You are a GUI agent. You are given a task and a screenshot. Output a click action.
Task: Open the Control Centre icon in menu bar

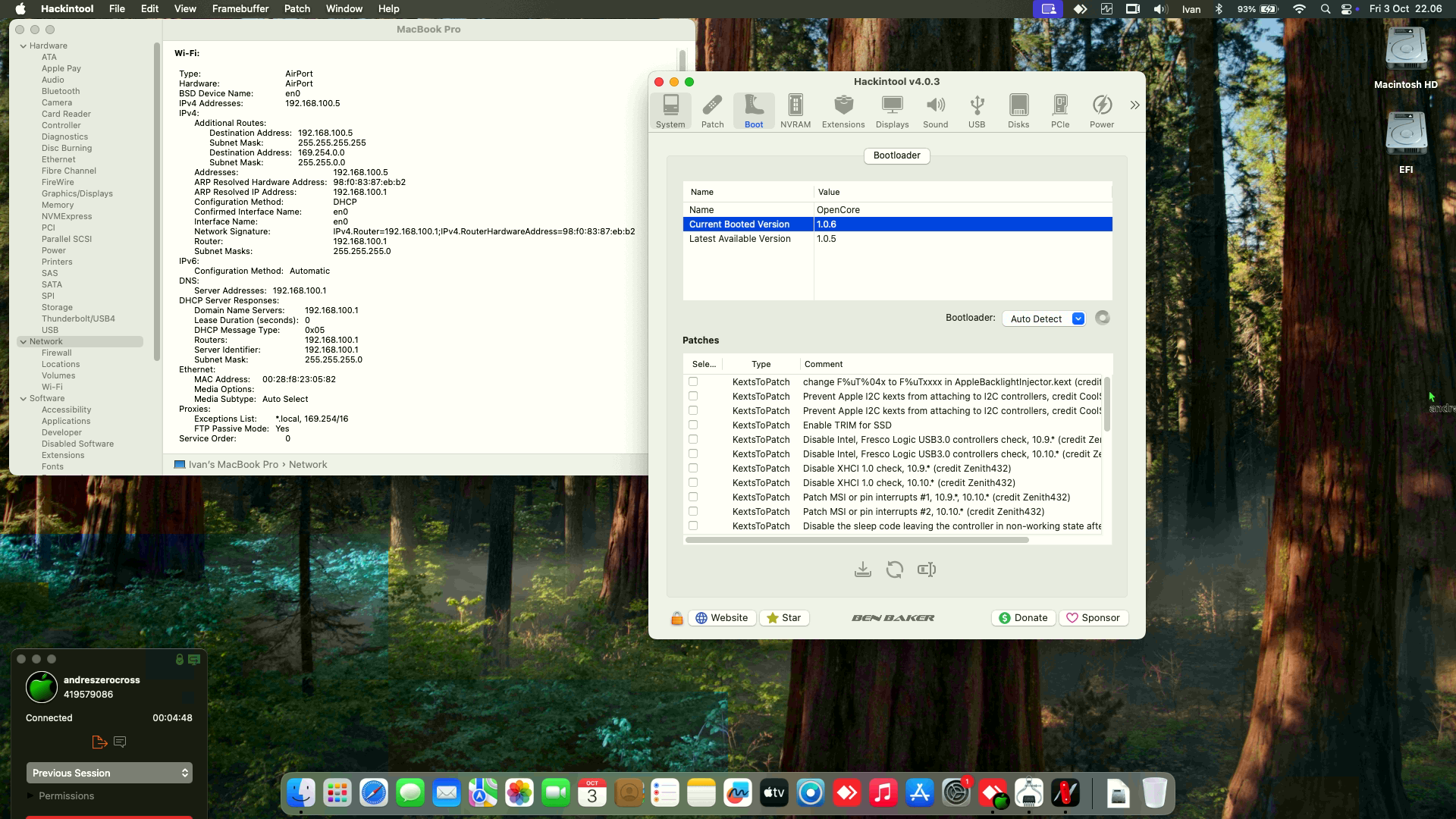[x=1347, y=9]
